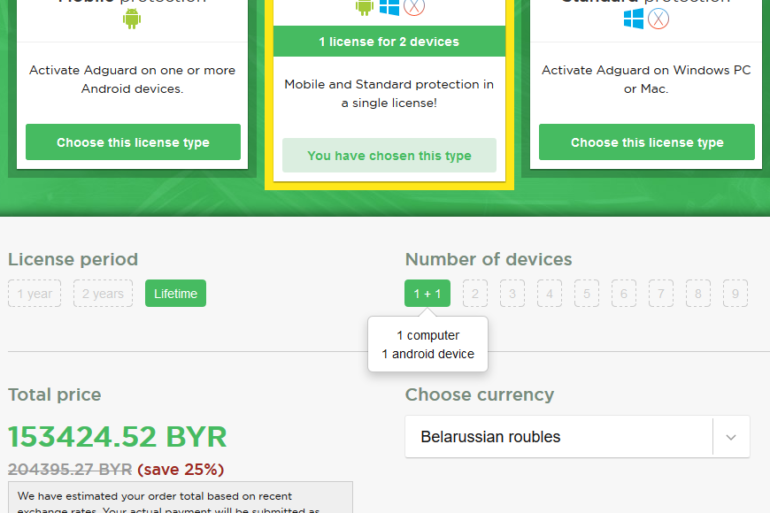The width and height of the screenshot is (770, 513).
Task: Open the Belarussian roubles currency dropdown
Action: click(x=577, y=437)
